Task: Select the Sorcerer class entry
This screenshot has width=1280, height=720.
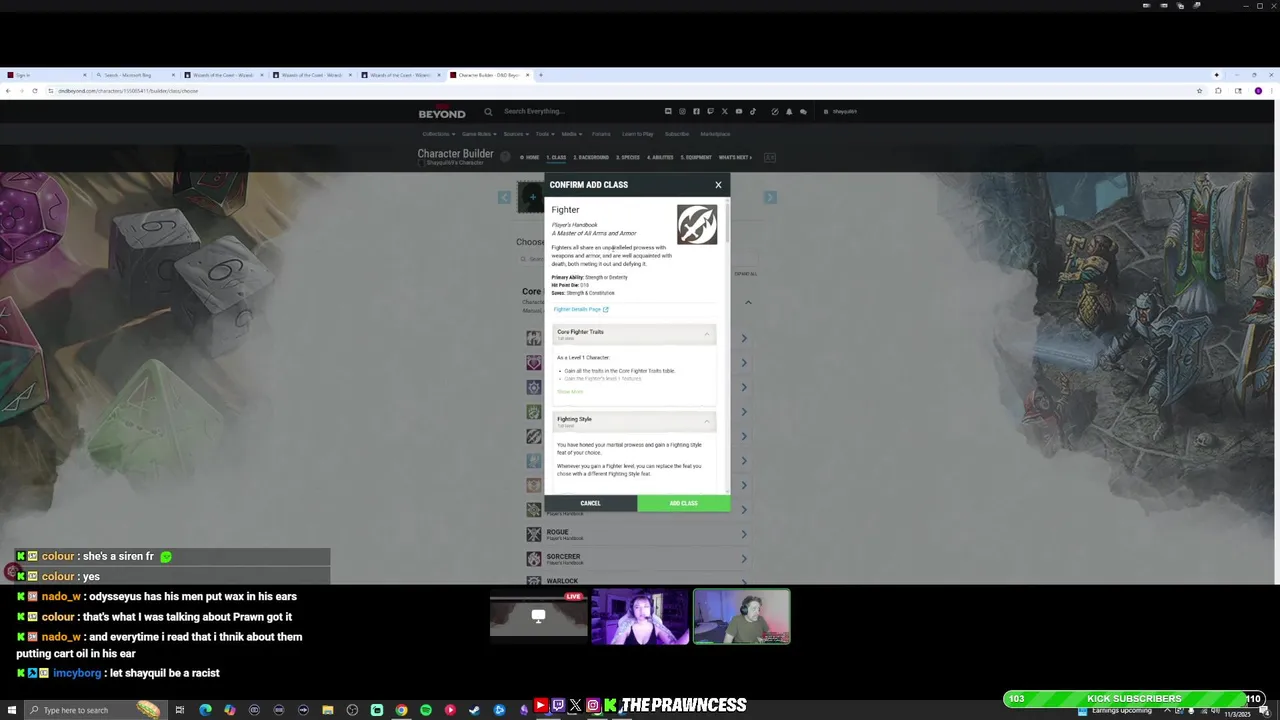Action: (x=636, y=559)
